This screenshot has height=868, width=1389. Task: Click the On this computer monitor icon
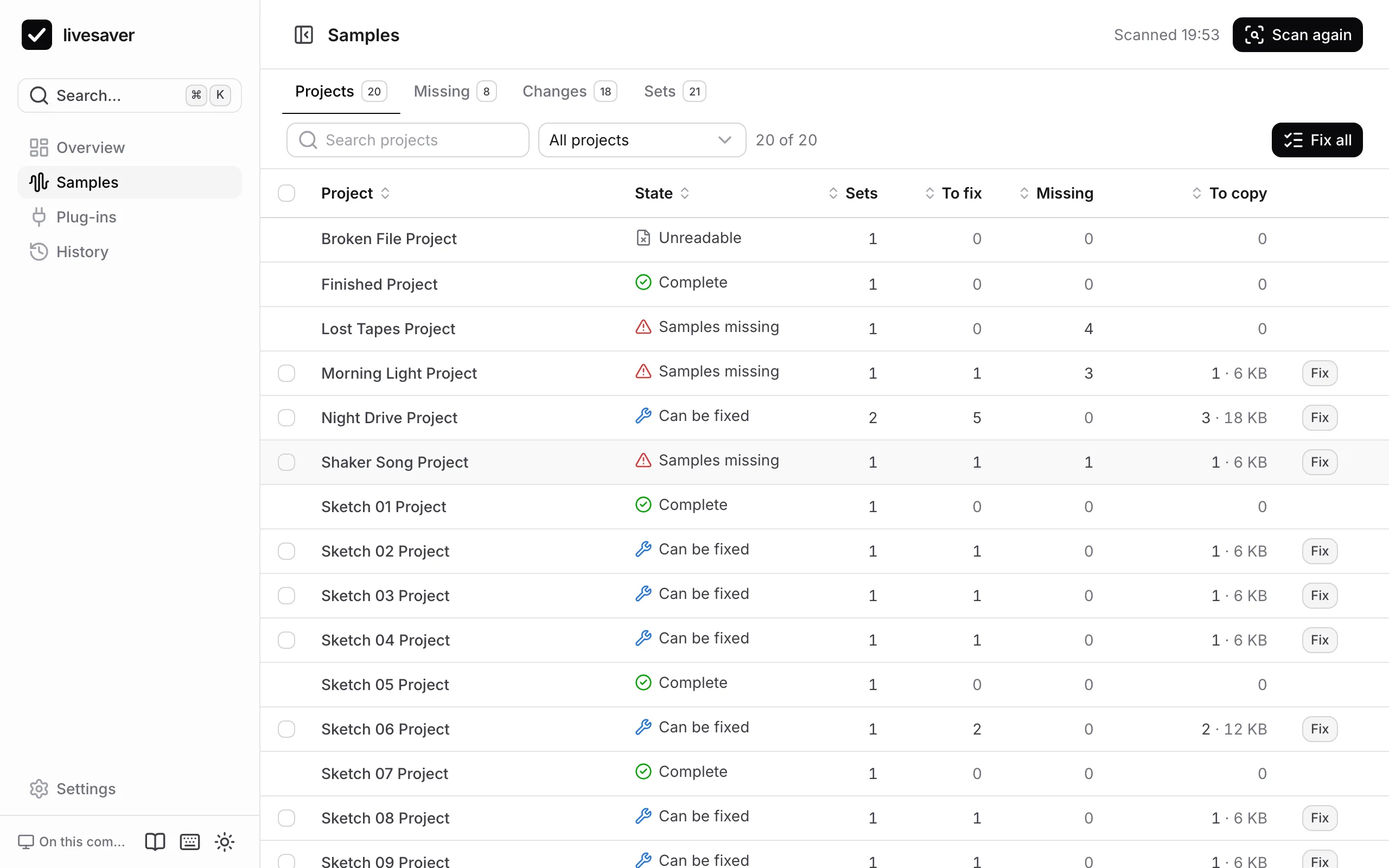tap(26, 841)
